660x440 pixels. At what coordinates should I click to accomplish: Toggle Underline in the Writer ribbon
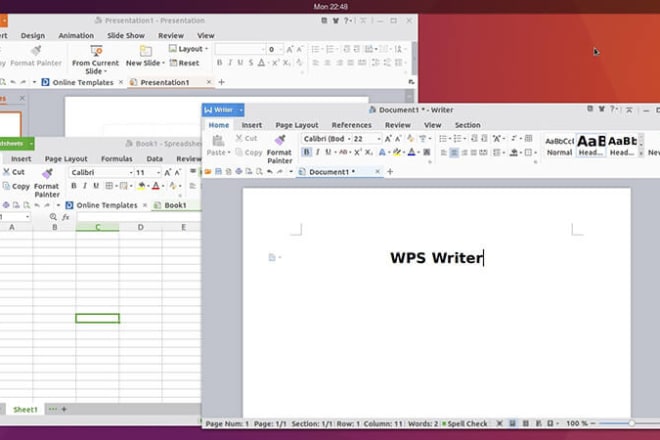(328, 152)
